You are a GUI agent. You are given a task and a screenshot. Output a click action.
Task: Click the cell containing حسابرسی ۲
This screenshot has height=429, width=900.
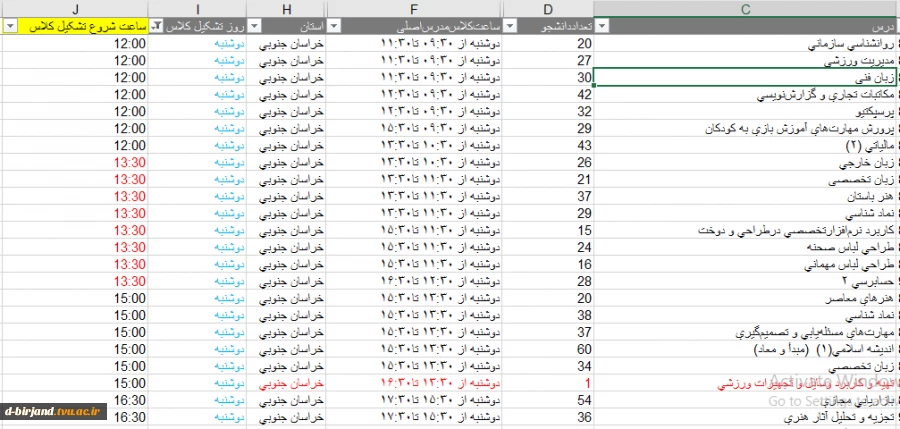[745, 281]
